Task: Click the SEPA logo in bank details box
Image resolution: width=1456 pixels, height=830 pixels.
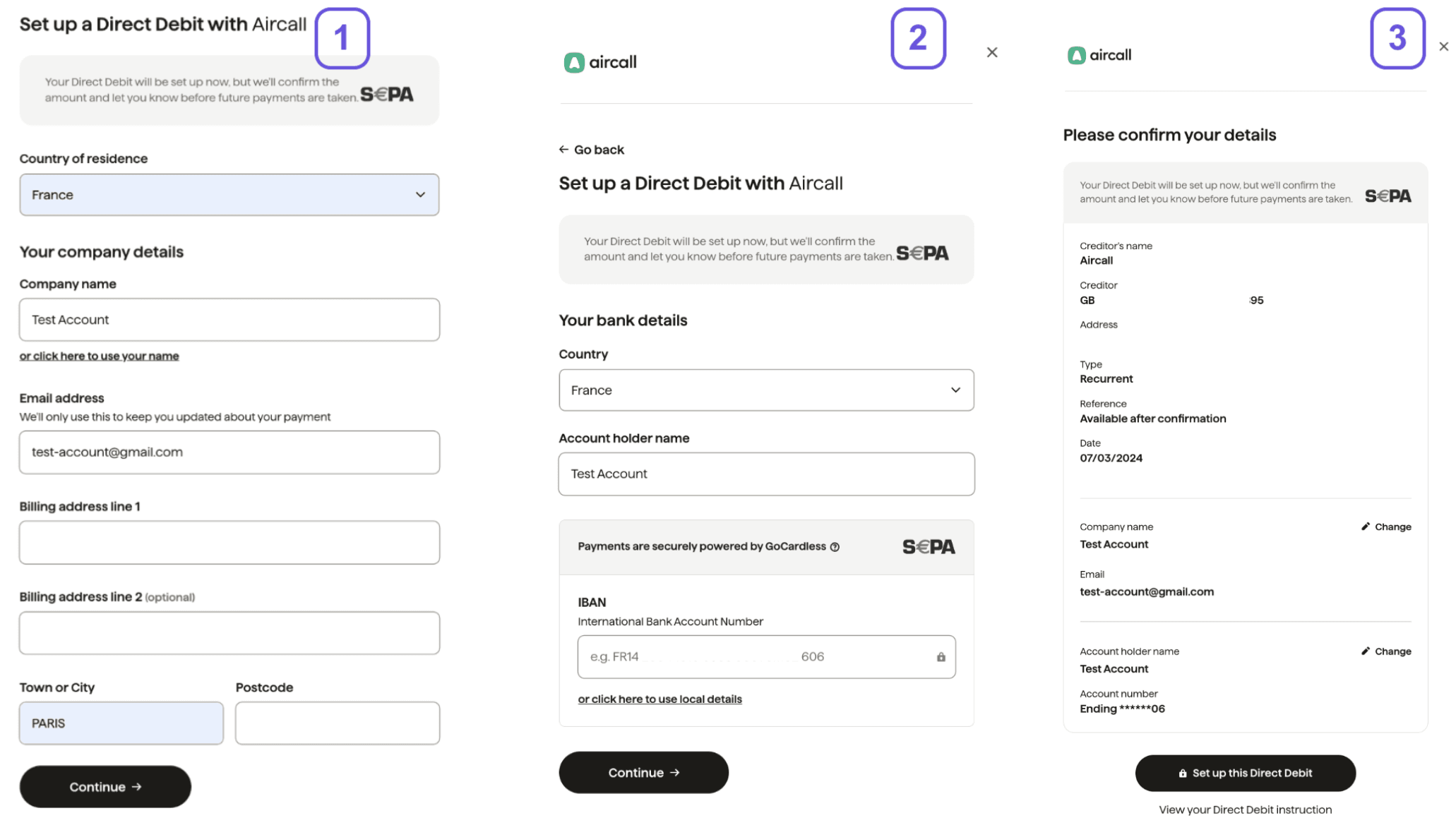Action: click(x=929, y=546)
